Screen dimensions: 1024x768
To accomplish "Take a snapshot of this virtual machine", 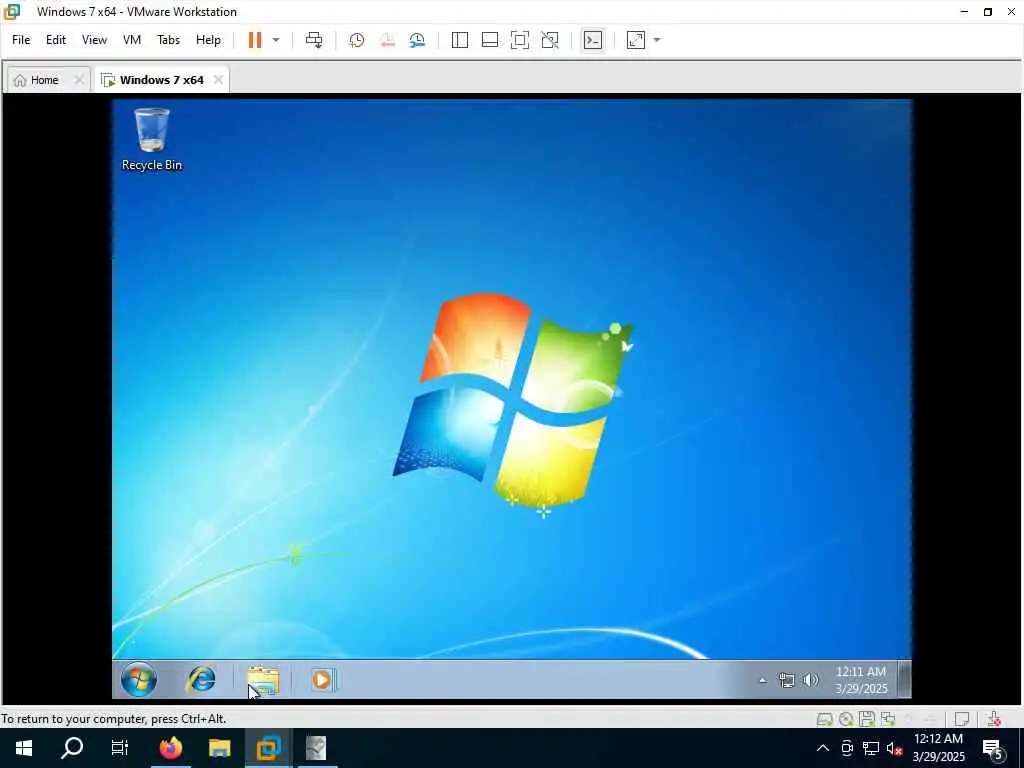I will (x=357, y=40).
